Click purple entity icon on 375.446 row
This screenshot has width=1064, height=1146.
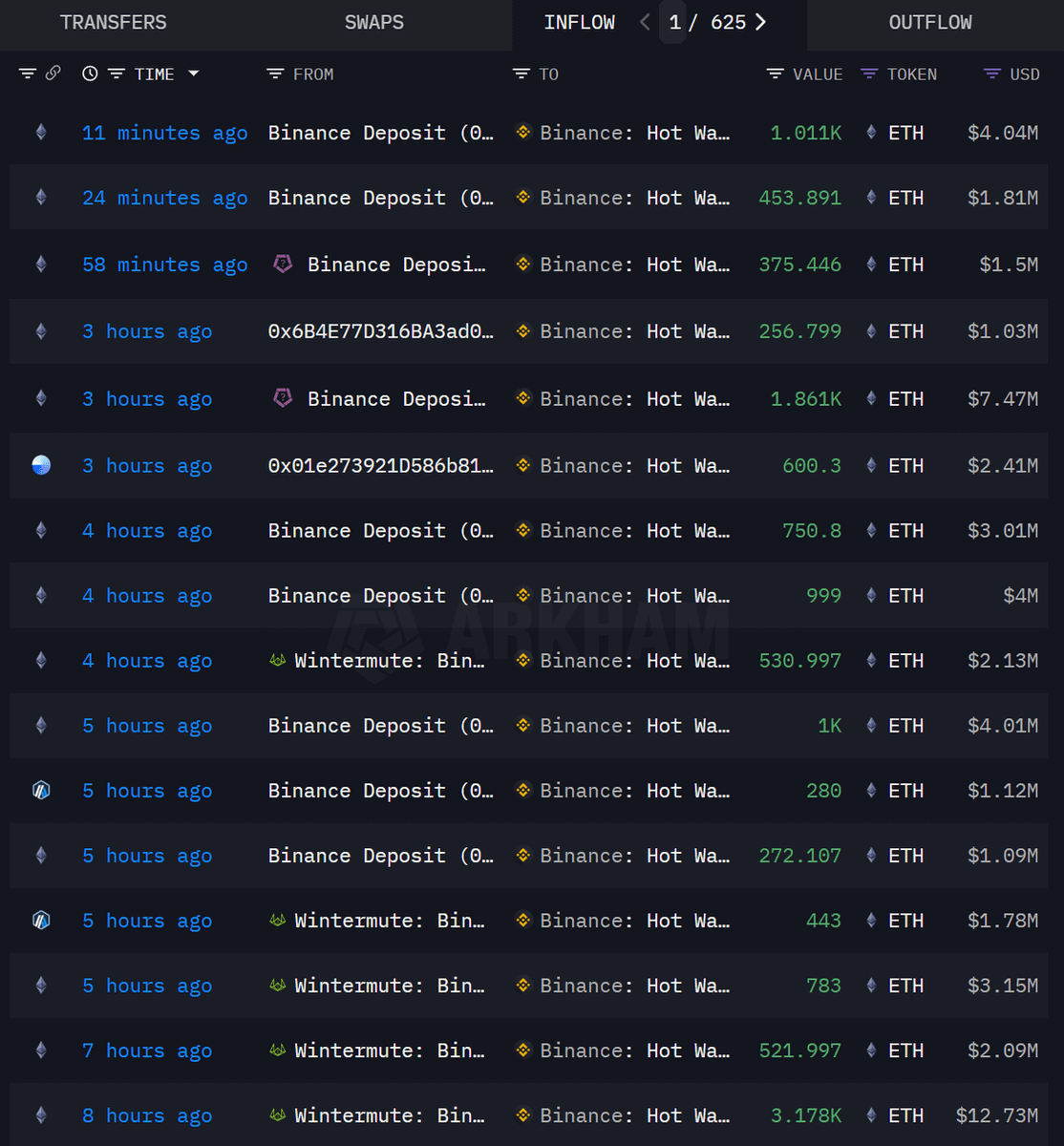283,264
